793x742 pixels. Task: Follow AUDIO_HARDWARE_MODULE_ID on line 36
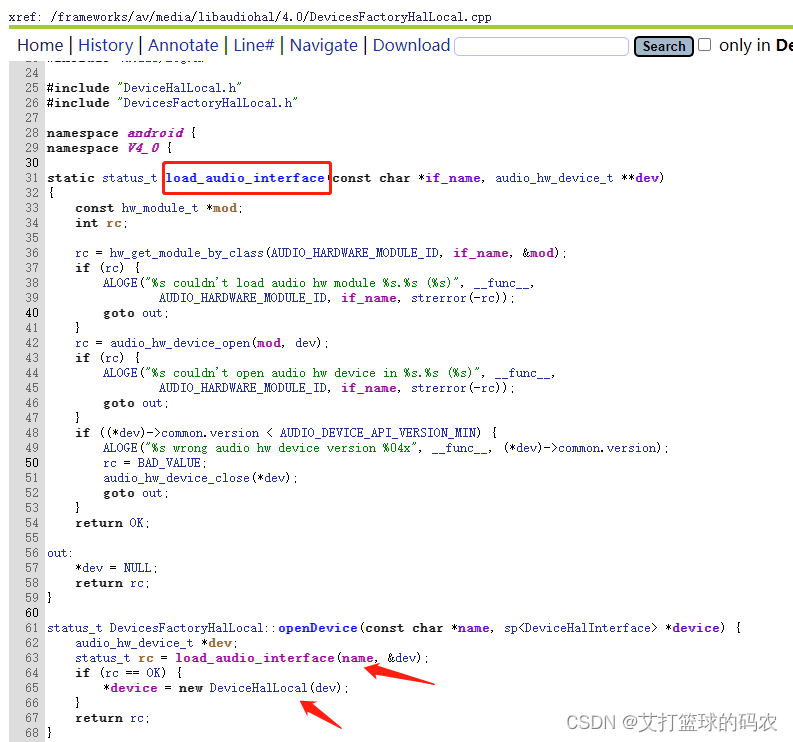click(x=355, y=253)
